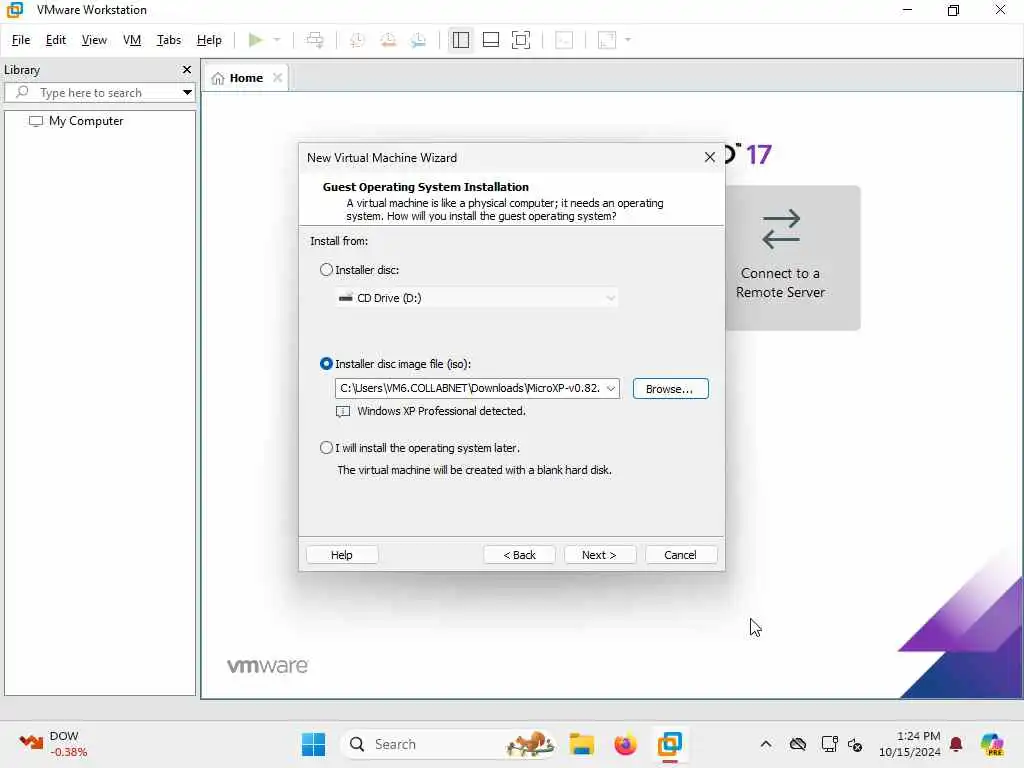Open the Help menu

(x=209, y=40)
